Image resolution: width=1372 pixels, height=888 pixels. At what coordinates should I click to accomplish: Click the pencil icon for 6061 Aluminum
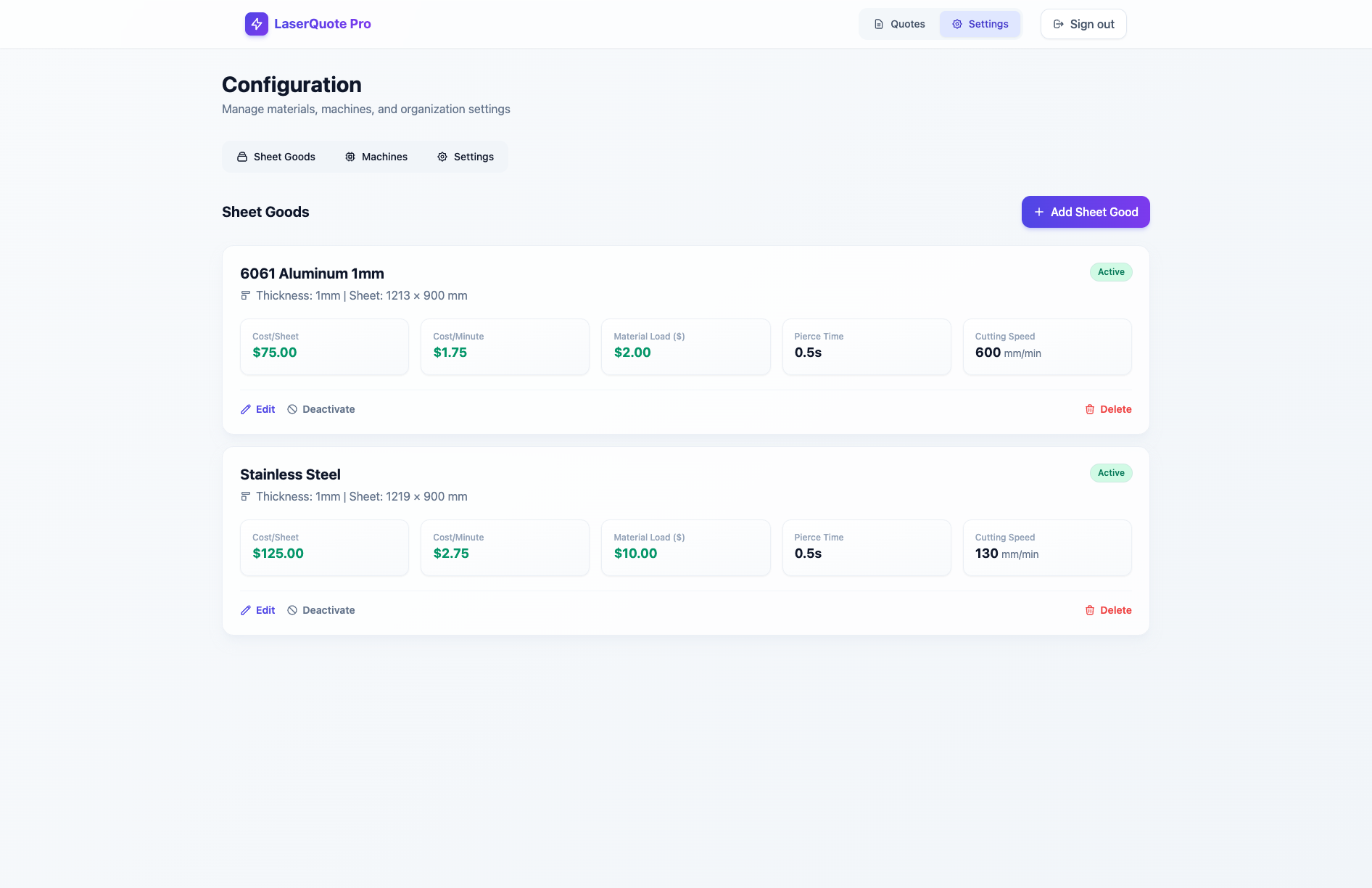(x=246, y=409)
